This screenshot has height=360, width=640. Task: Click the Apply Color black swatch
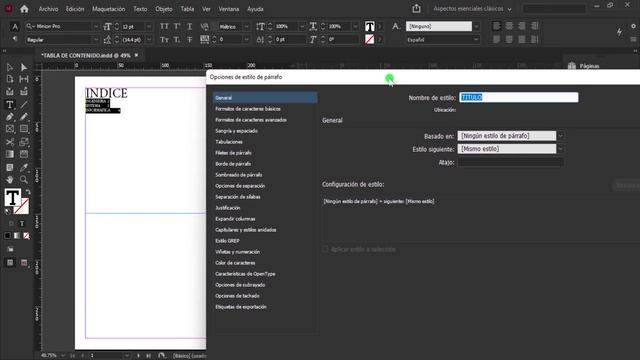click(x=7, y=236)
